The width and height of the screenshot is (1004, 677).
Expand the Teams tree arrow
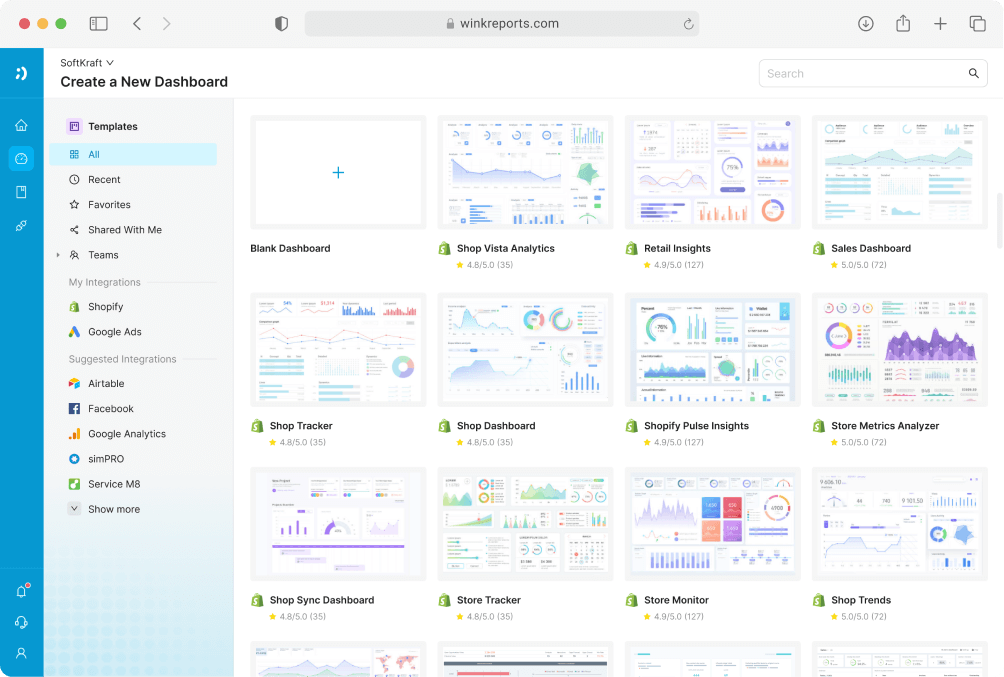tap(58, 255)
